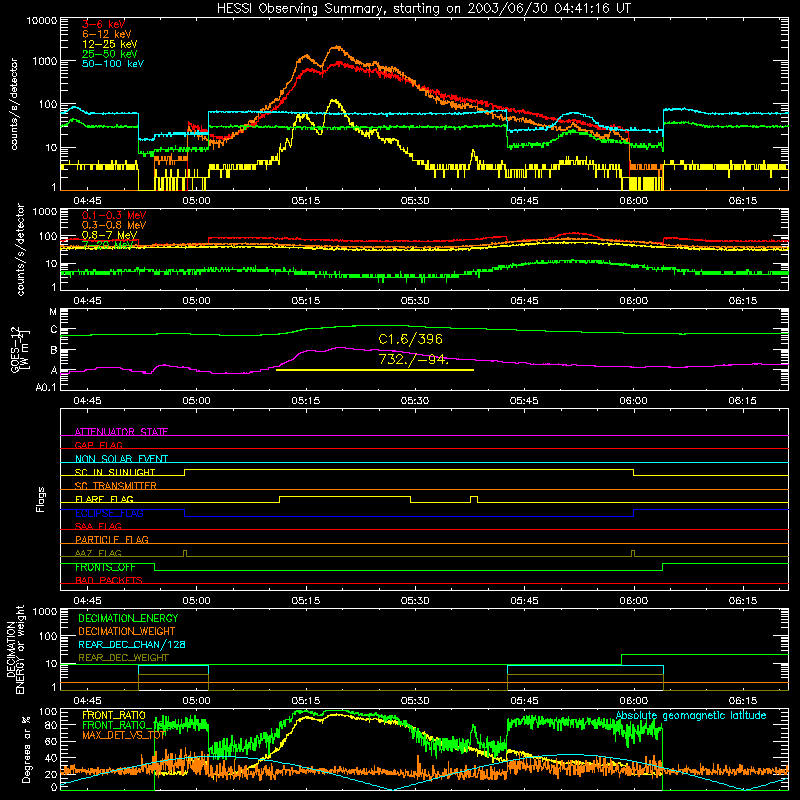The width and height of the screenshot is (800, 800).
Task: Click the 05:15 tick label under top panel
Action: coord(306,201)
